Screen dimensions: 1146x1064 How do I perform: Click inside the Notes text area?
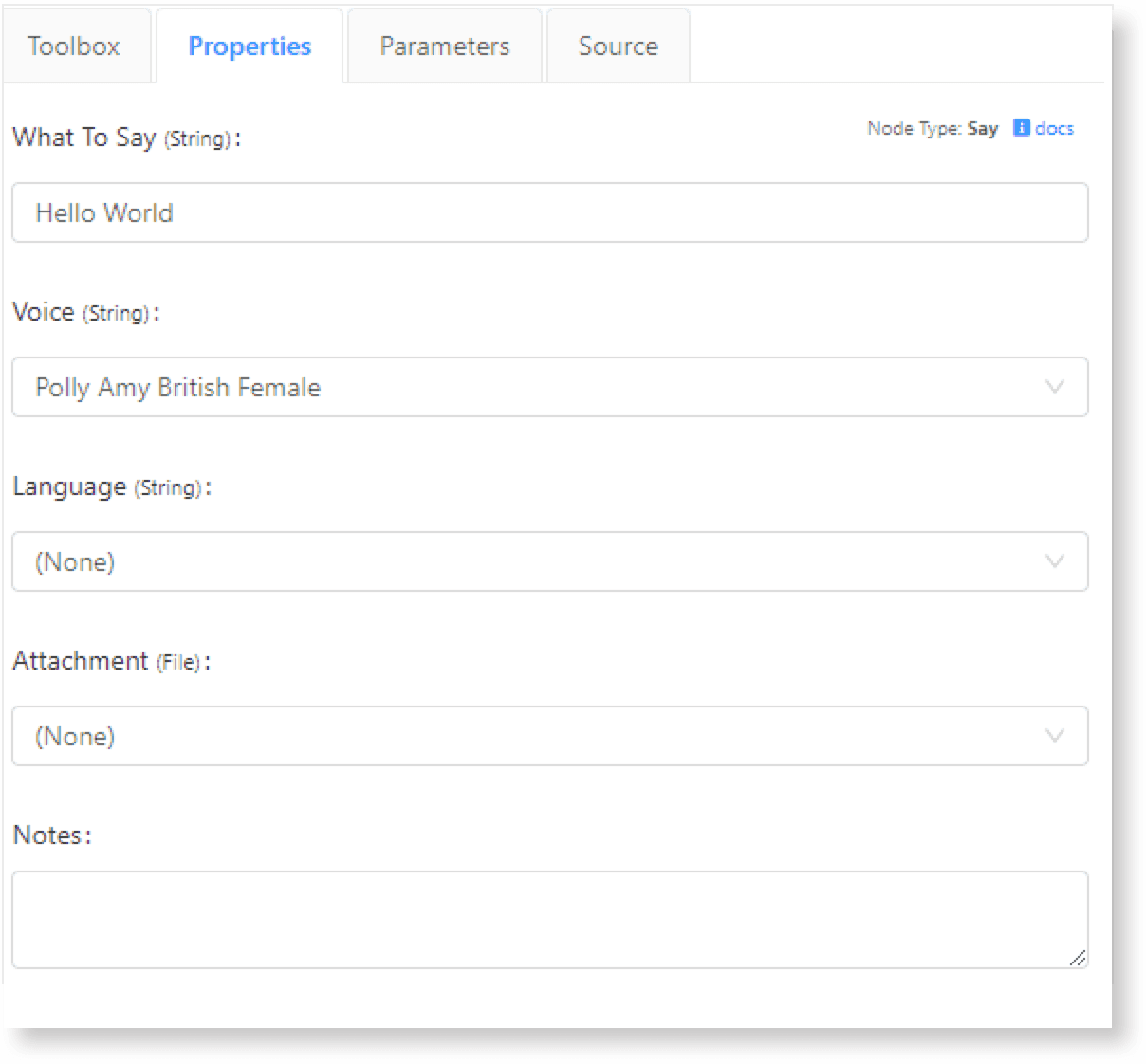pos(549,920)
